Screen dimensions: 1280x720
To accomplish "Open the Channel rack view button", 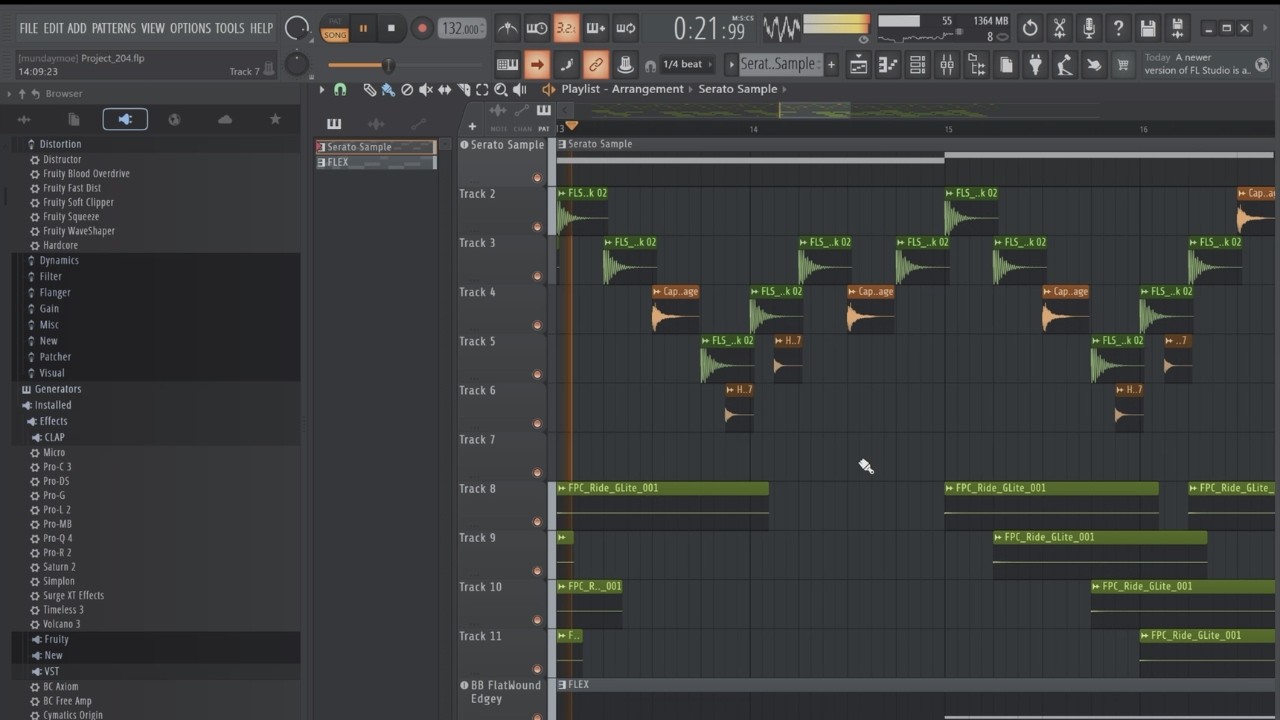I will point(918,65).
